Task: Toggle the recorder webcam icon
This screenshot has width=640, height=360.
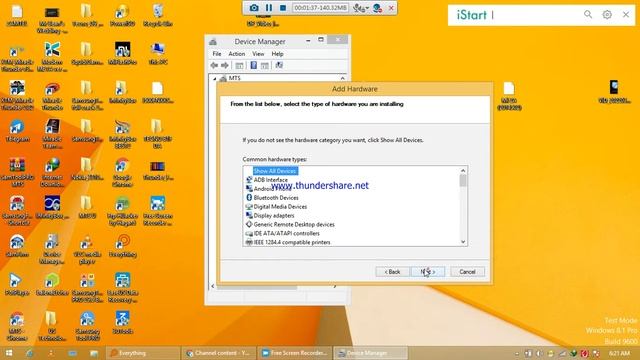Action: [x=377, y=8]
